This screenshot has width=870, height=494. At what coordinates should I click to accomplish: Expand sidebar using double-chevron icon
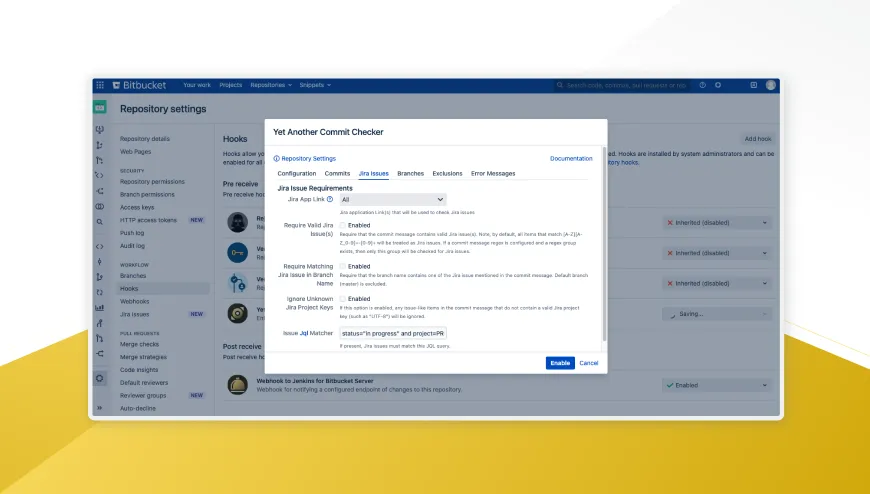click(100, 408)
